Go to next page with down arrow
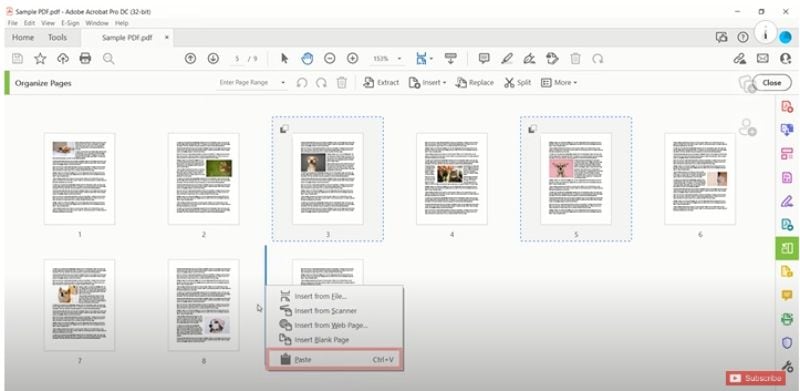 [x=213, y=59]
